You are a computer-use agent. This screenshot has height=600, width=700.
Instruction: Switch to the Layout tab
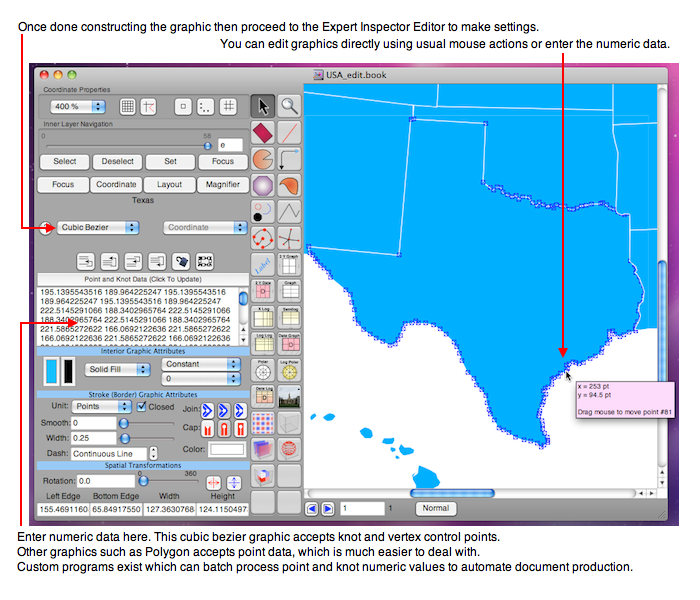tap(169, 184)
